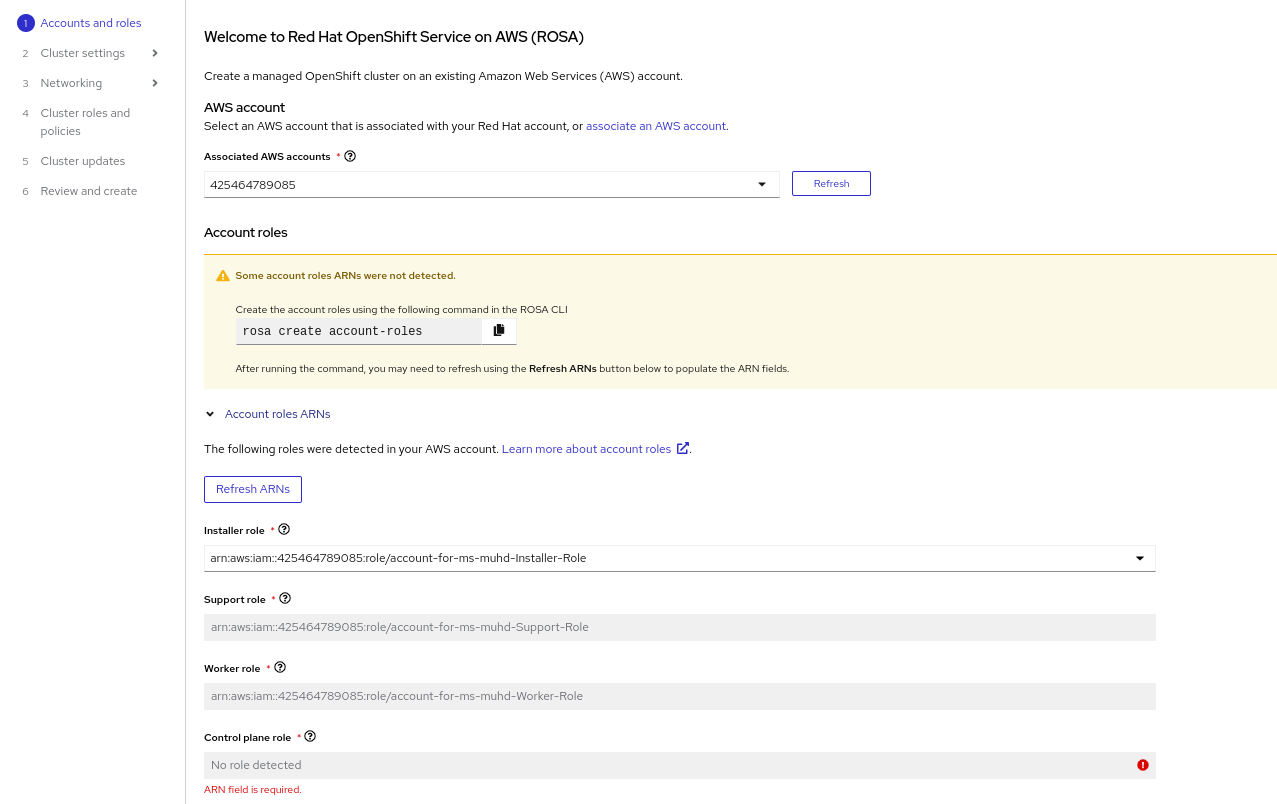Screen dimensions: 1277x804
Task: Click the copy-to-clipboard icon beside the rosa command
Action: tap(499, 331)
